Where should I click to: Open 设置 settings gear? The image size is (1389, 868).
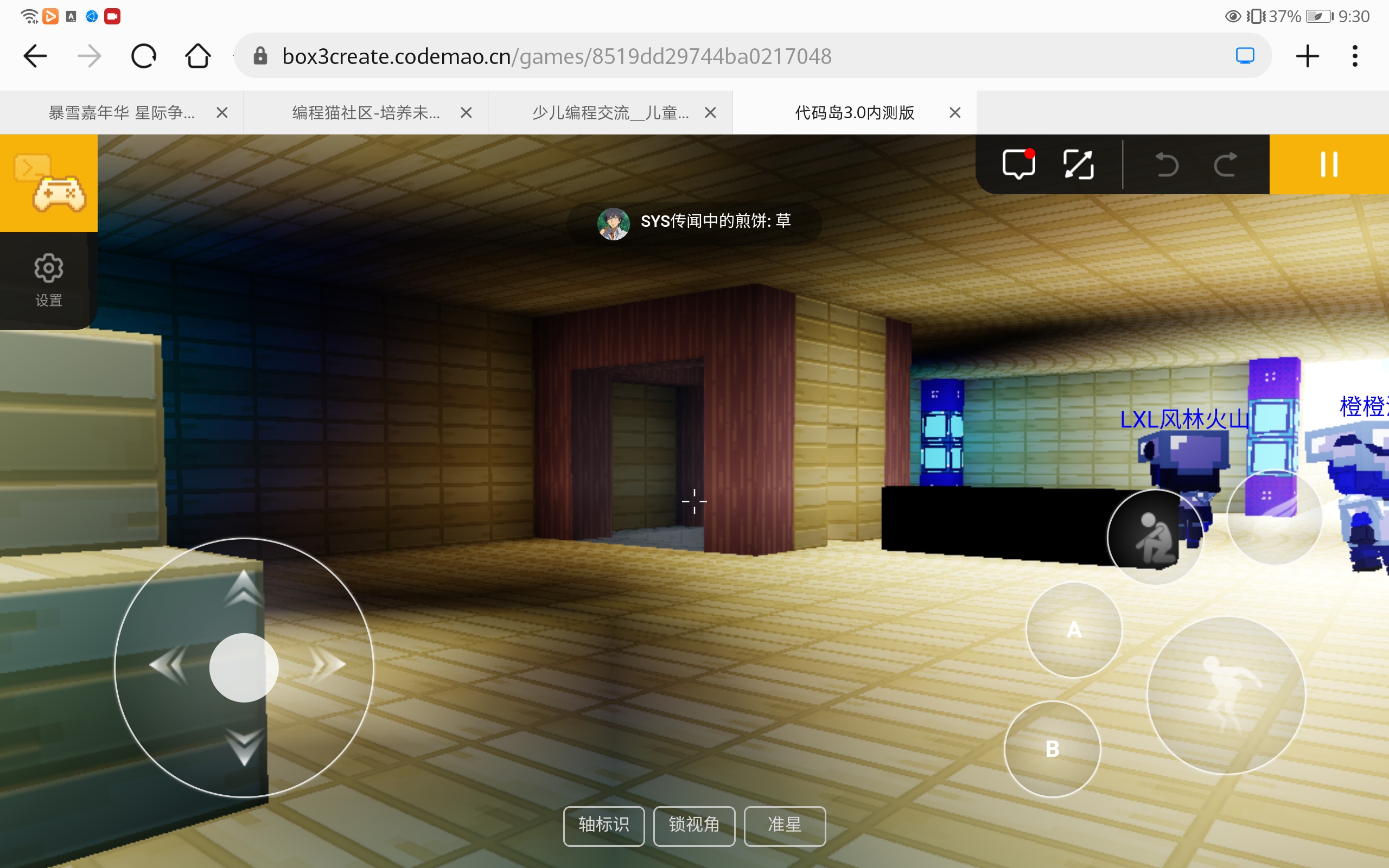click(49, 280)
